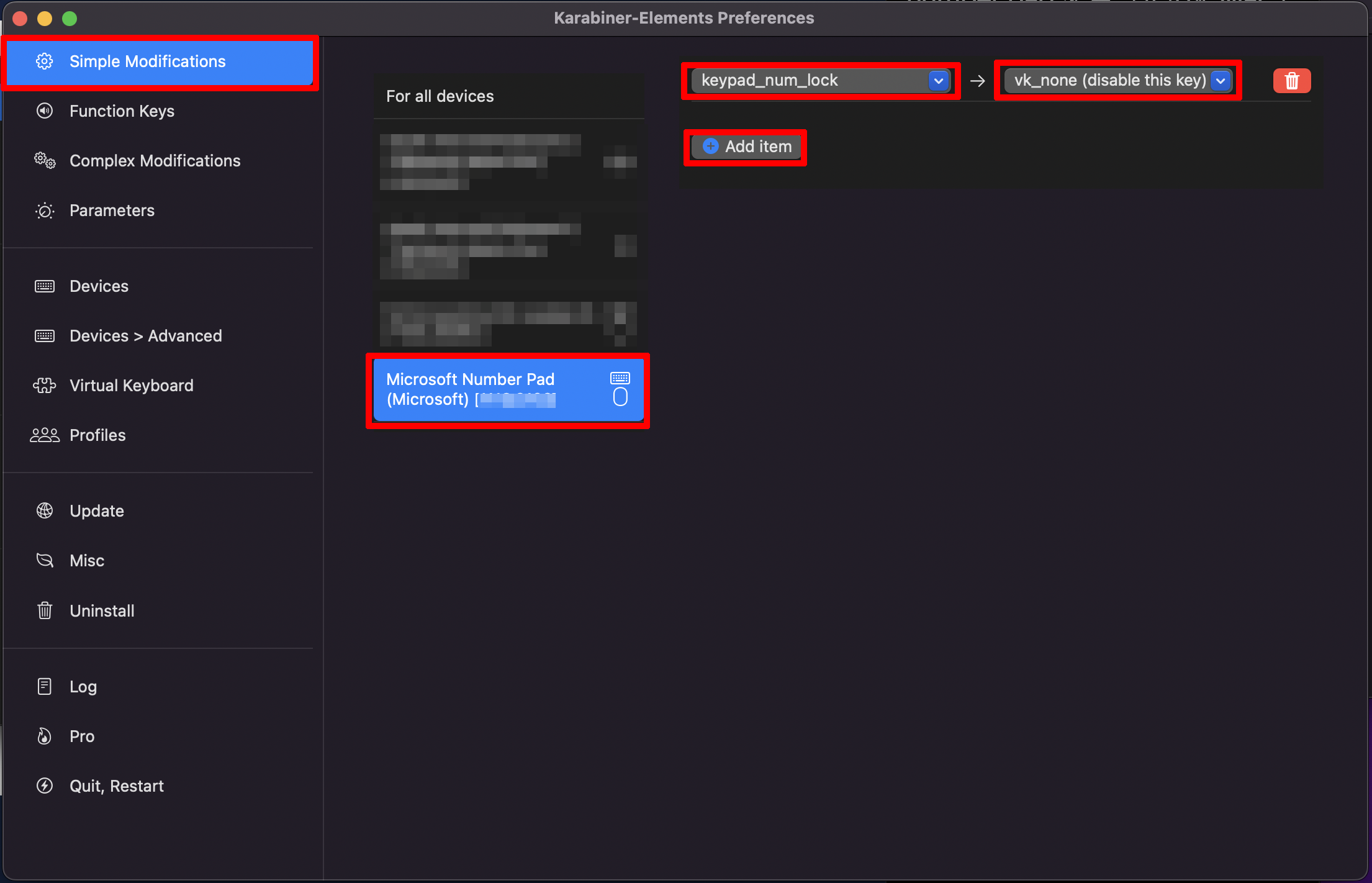Click the bolt icon beside Quit, Restart

click(x=45, y=786)
